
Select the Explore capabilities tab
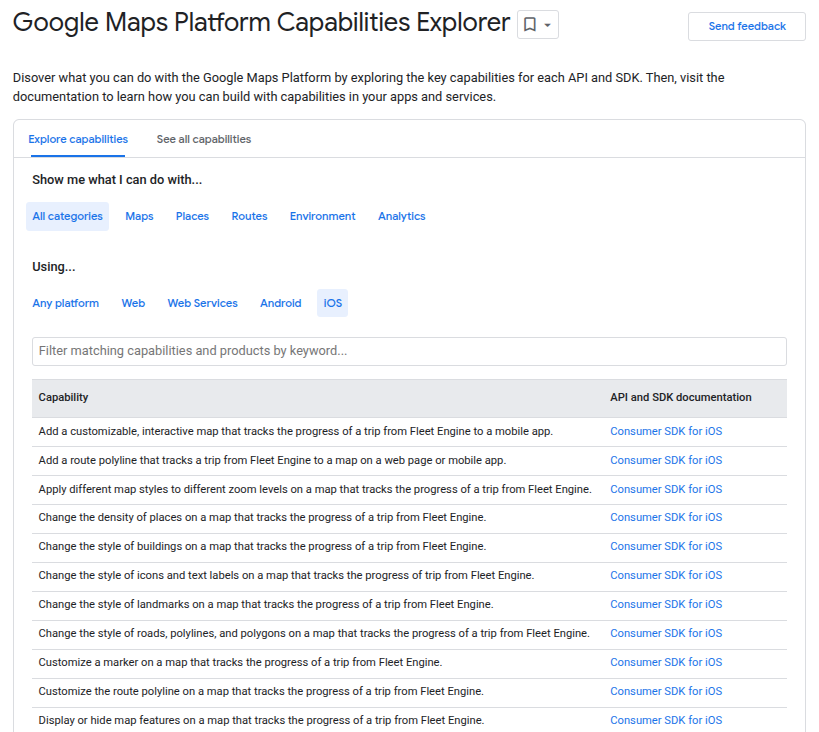click(77, 139)
